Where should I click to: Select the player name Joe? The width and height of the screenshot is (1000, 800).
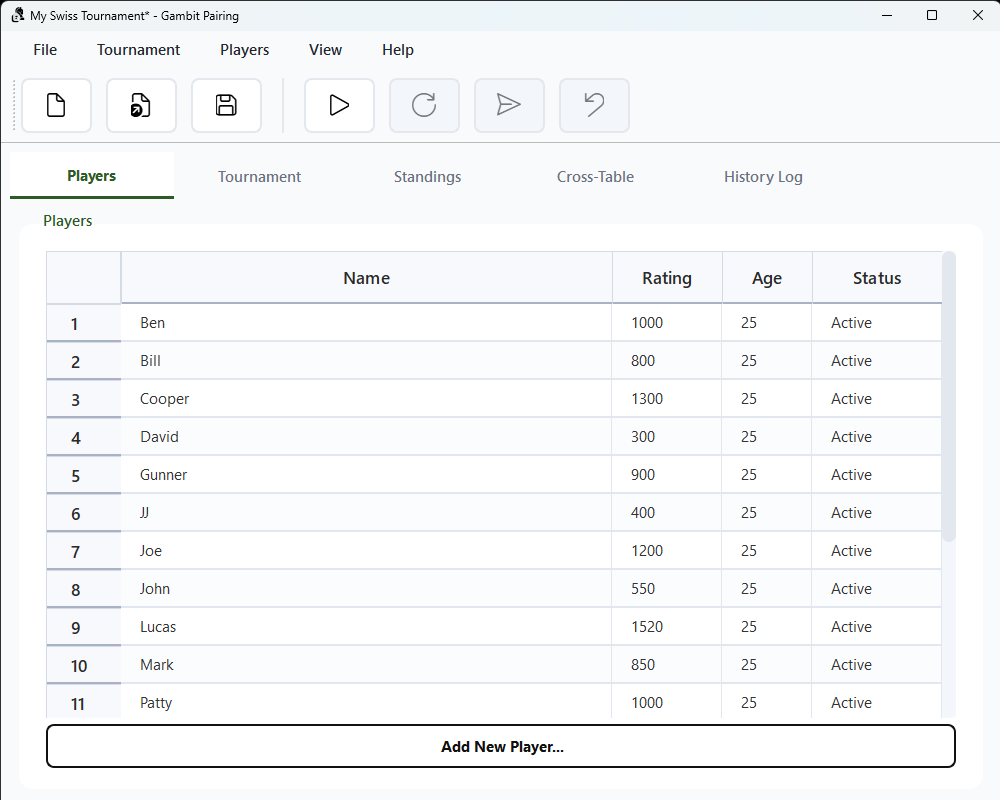151,551
